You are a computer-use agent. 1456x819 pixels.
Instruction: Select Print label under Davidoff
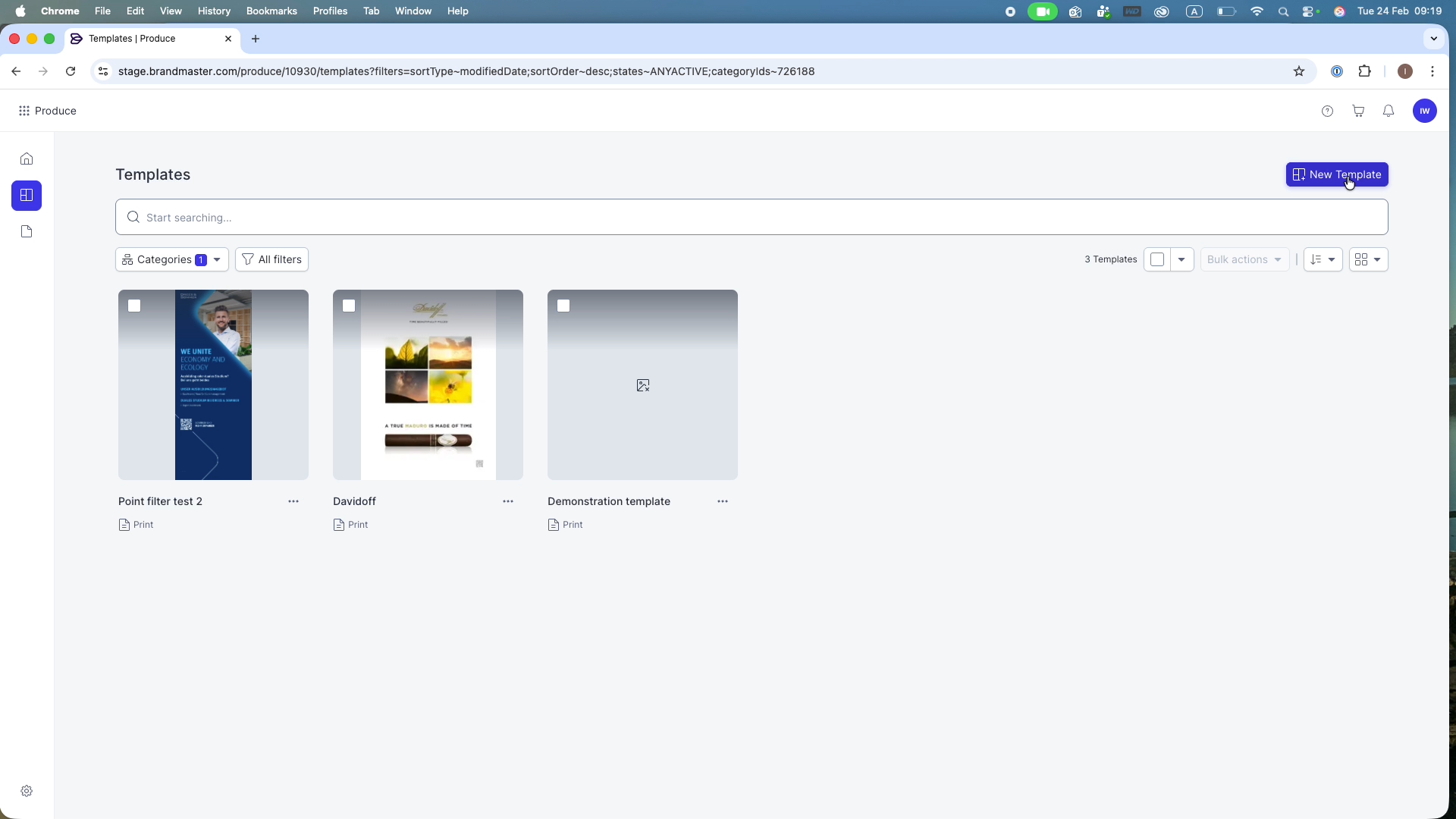coord(357,525)
